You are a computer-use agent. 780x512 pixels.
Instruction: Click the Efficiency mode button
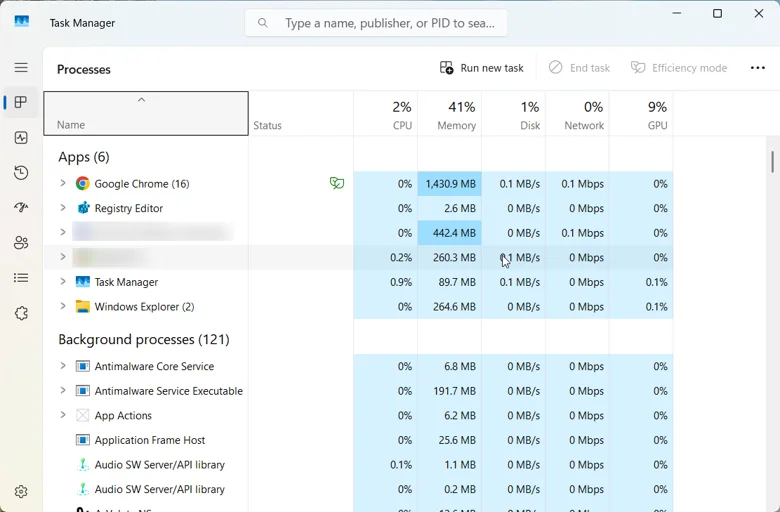click(x=679, y=68)
